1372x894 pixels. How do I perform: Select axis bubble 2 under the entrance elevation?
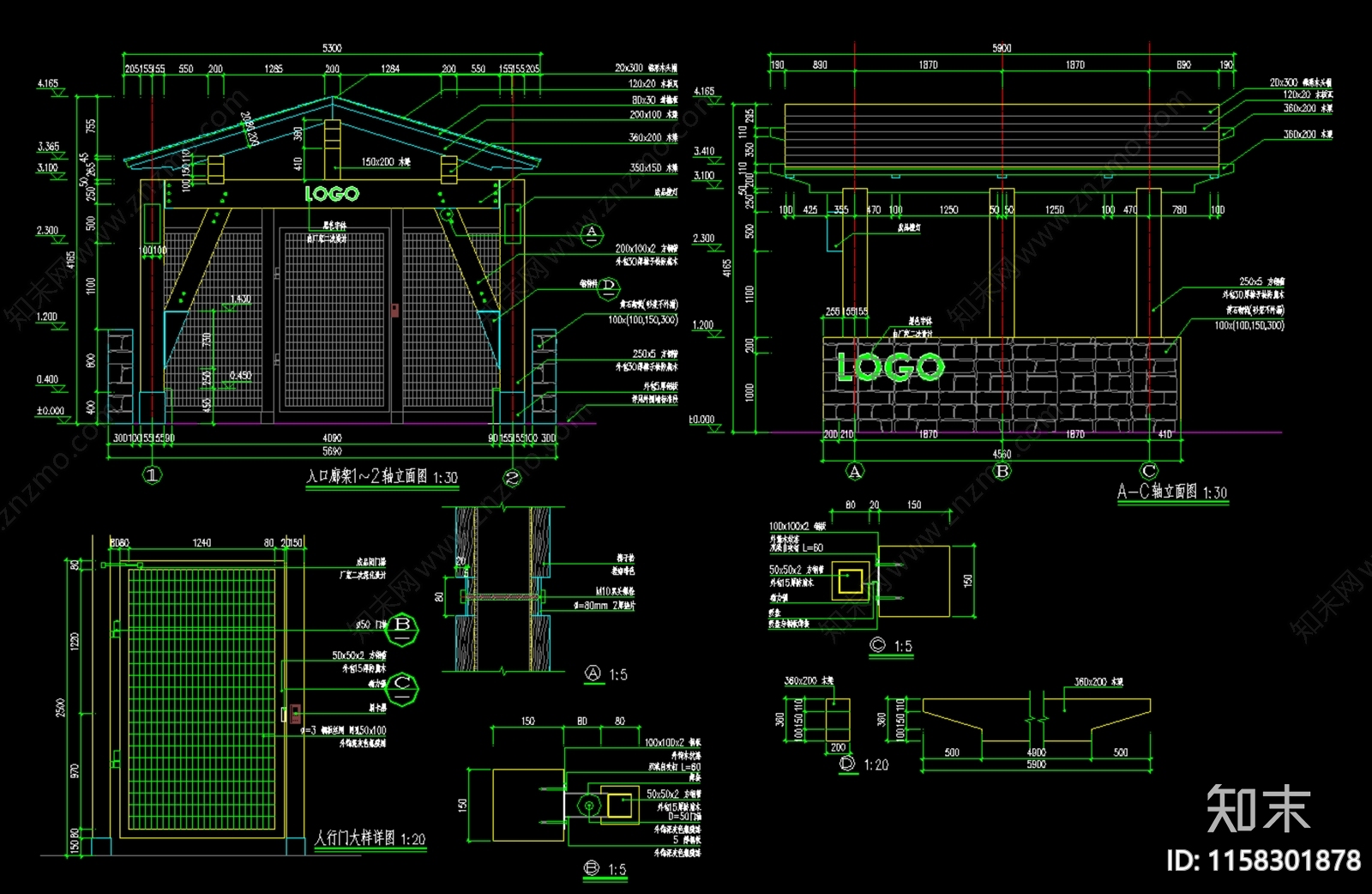[x=512, y=478]
